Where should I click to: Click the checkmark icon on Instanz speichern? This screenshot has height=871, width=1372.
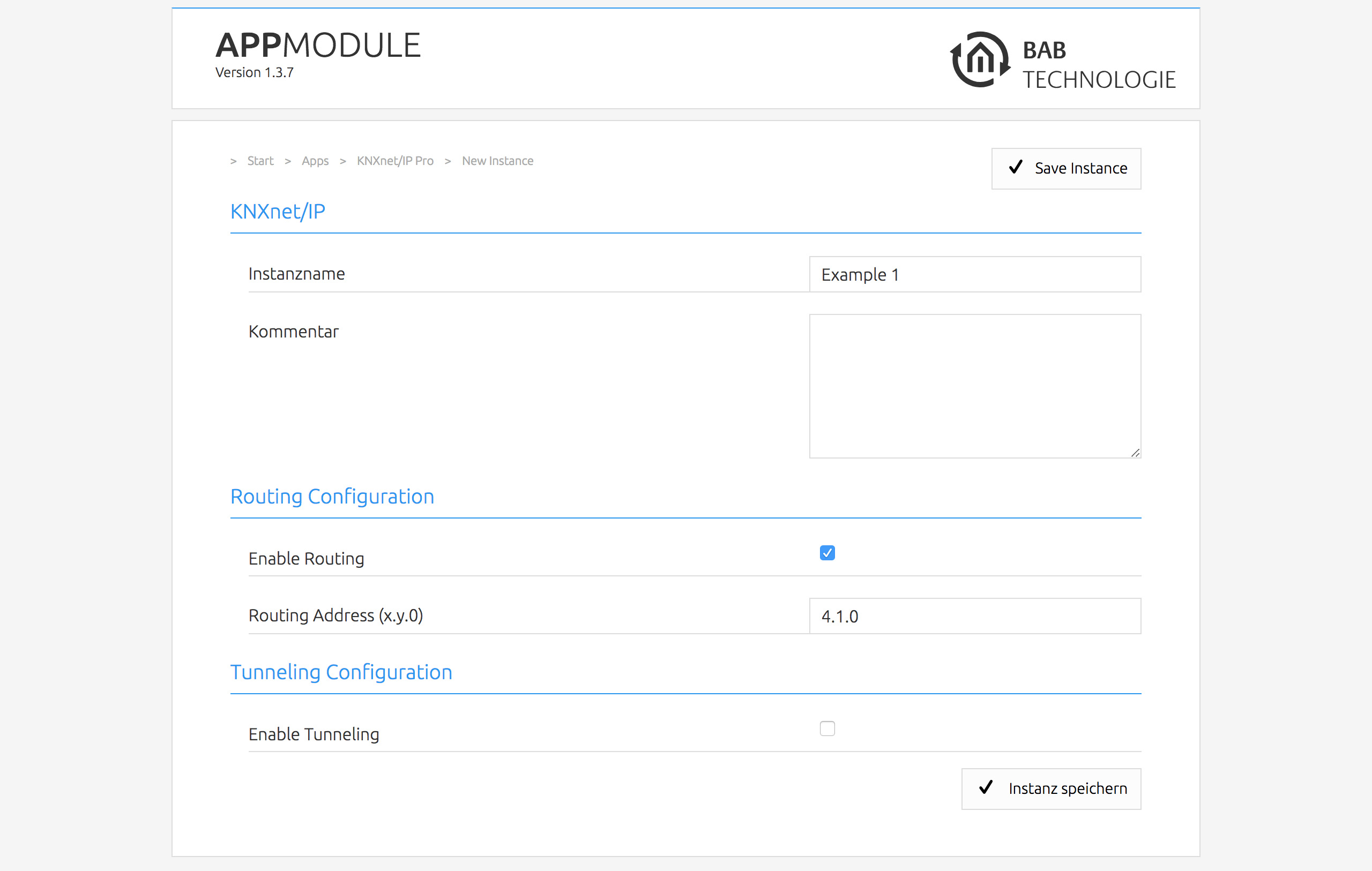coord(986,788)
